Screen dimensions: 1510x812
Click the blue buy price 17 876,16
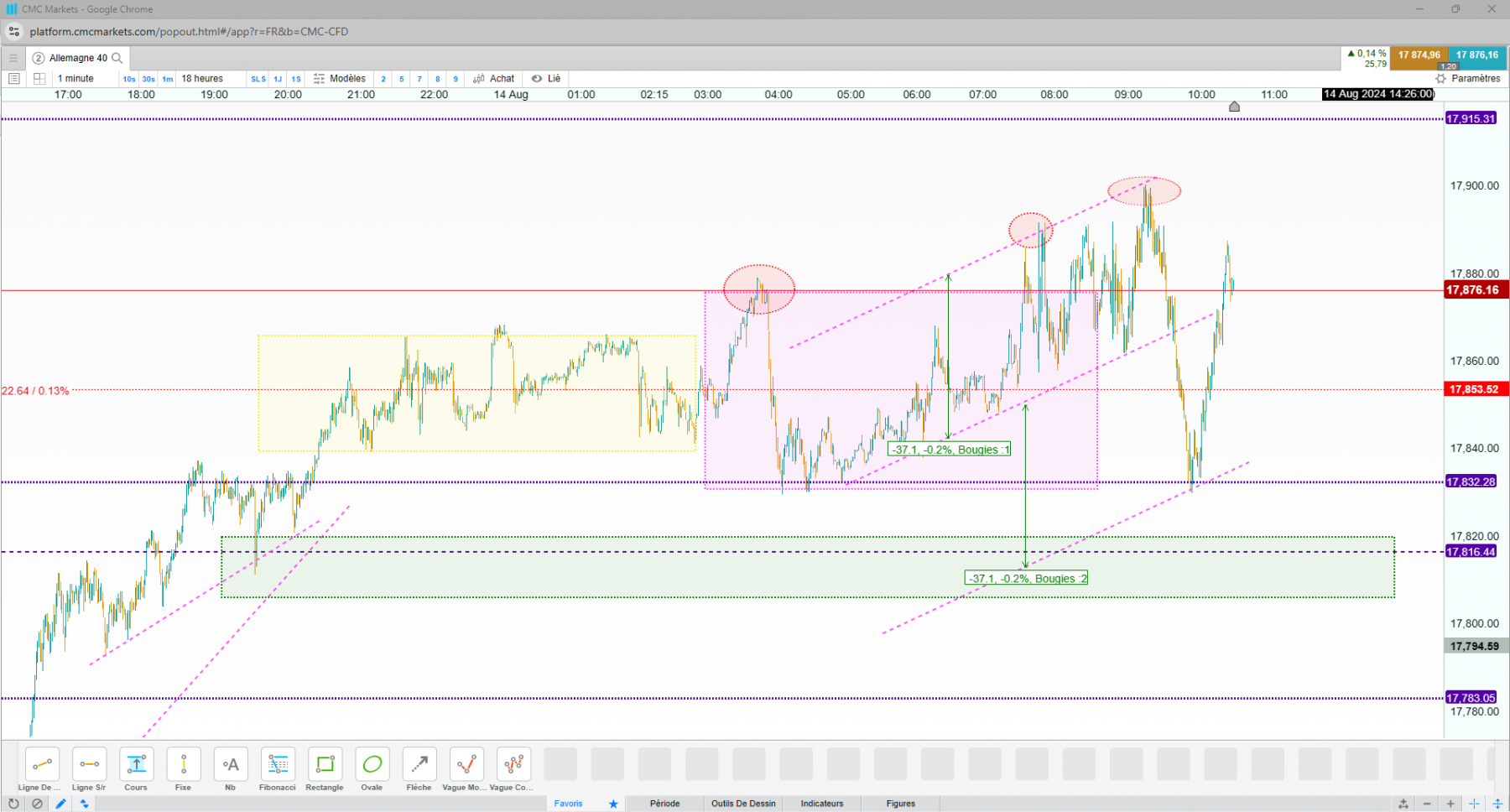1477,58
